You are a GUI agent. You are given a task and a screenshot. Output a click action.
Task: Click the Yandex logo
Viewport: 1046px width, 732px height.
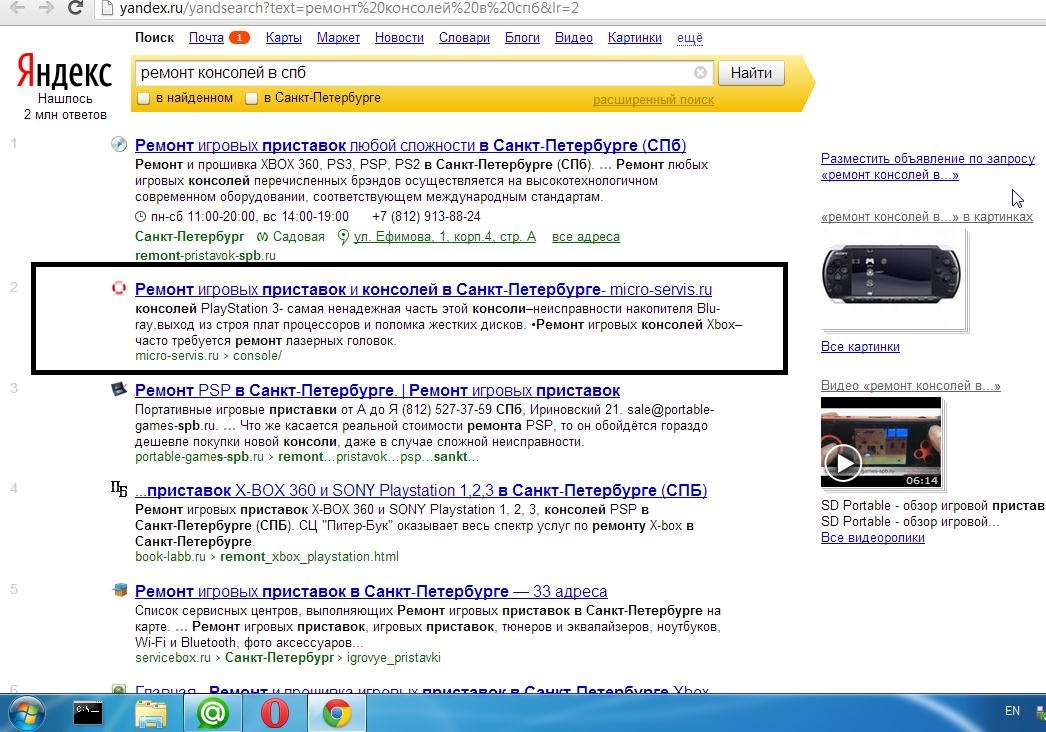click(64, 71)
